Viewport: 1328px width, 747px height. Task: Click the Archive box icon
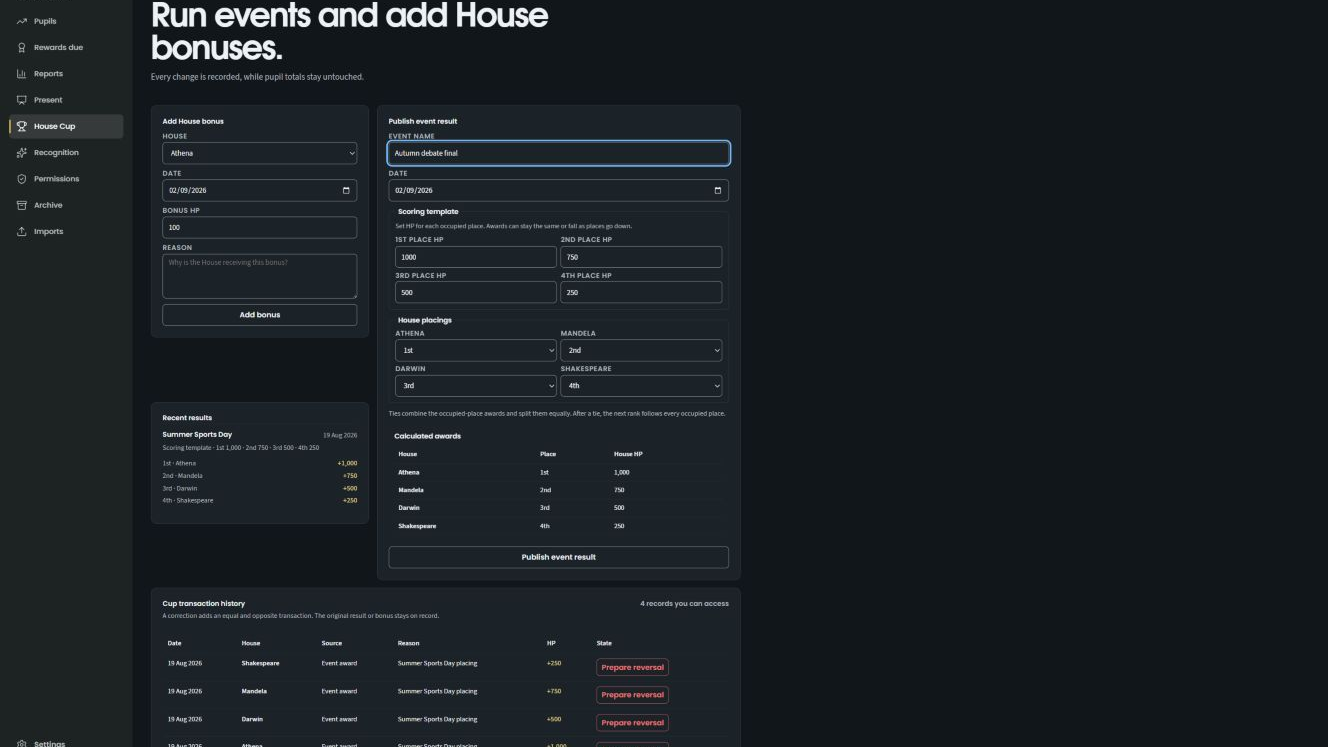(22, 205)
